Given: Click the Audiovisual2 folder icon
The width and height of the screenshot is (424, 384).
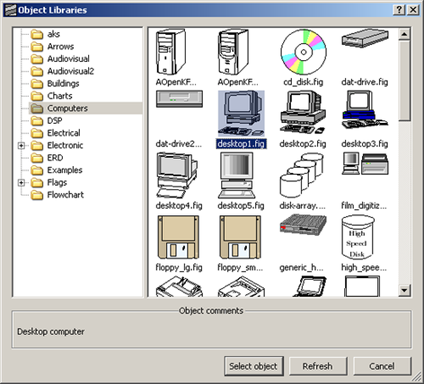Looking at the screenshot, I should [37, 71].
